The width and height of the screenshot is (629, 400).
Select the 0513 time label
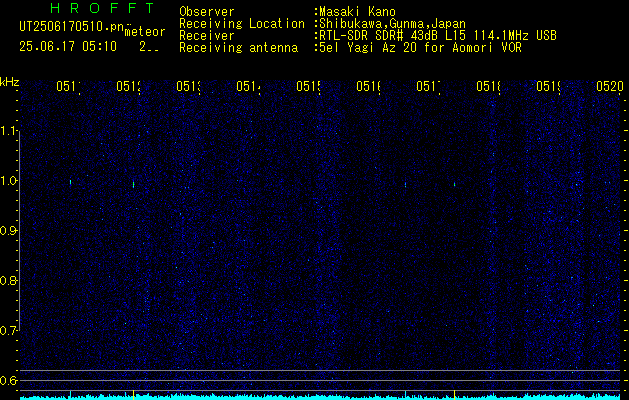(x=188, y=86)
